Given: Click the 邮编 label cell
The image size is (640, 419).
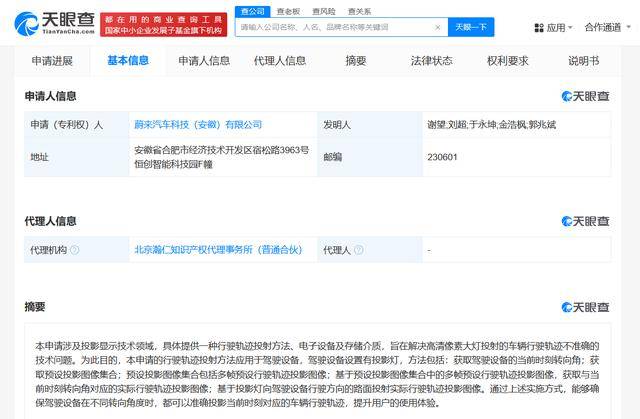Looking at the screenshot, I should (x=370, y=157).
